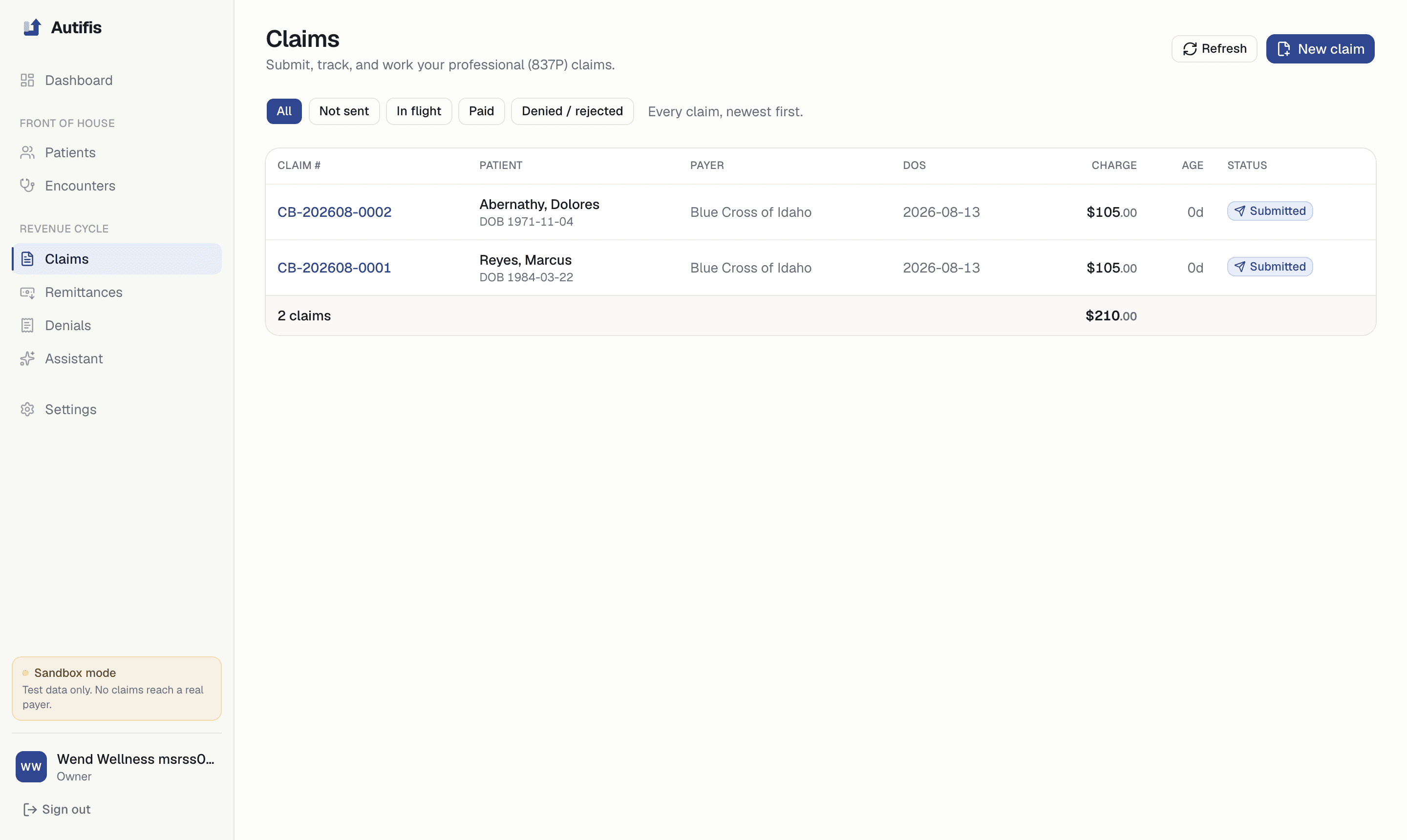Select the All filter tab
Image resolution: width=1407 pixels, height=840 pixels.
(x=284, y=111)
